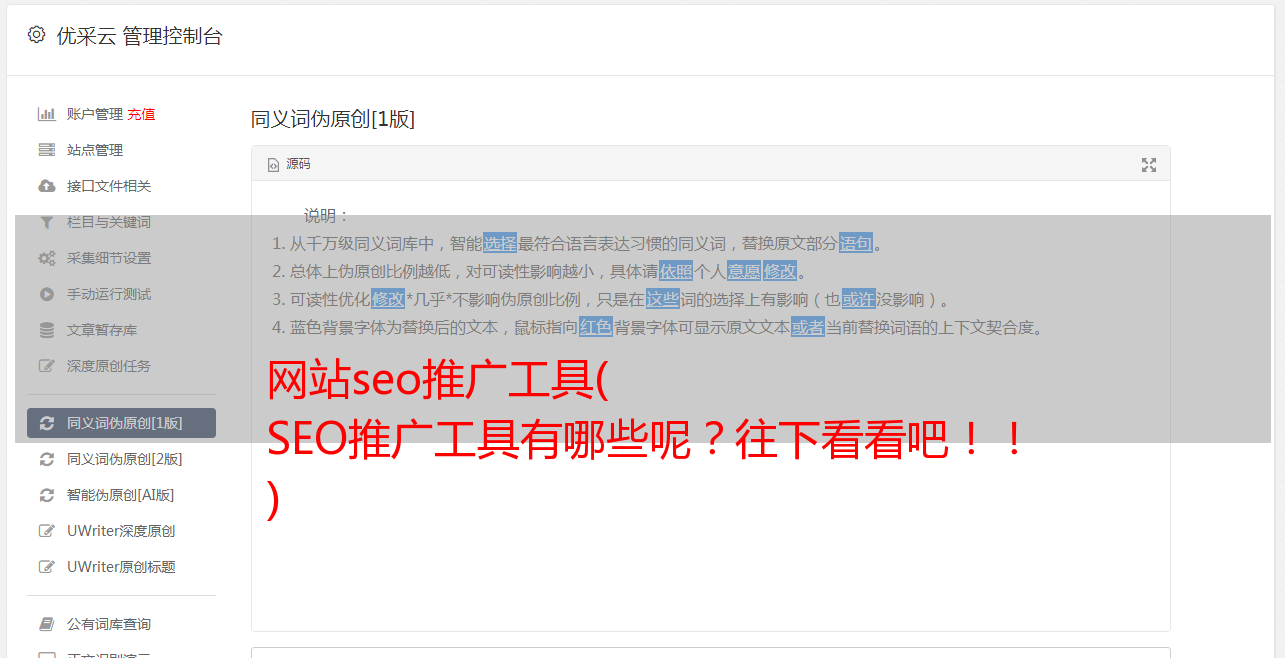1285x658 pixels.
Task: Open 智能伪原创[AI版] menu item
Action: [121, 495]
